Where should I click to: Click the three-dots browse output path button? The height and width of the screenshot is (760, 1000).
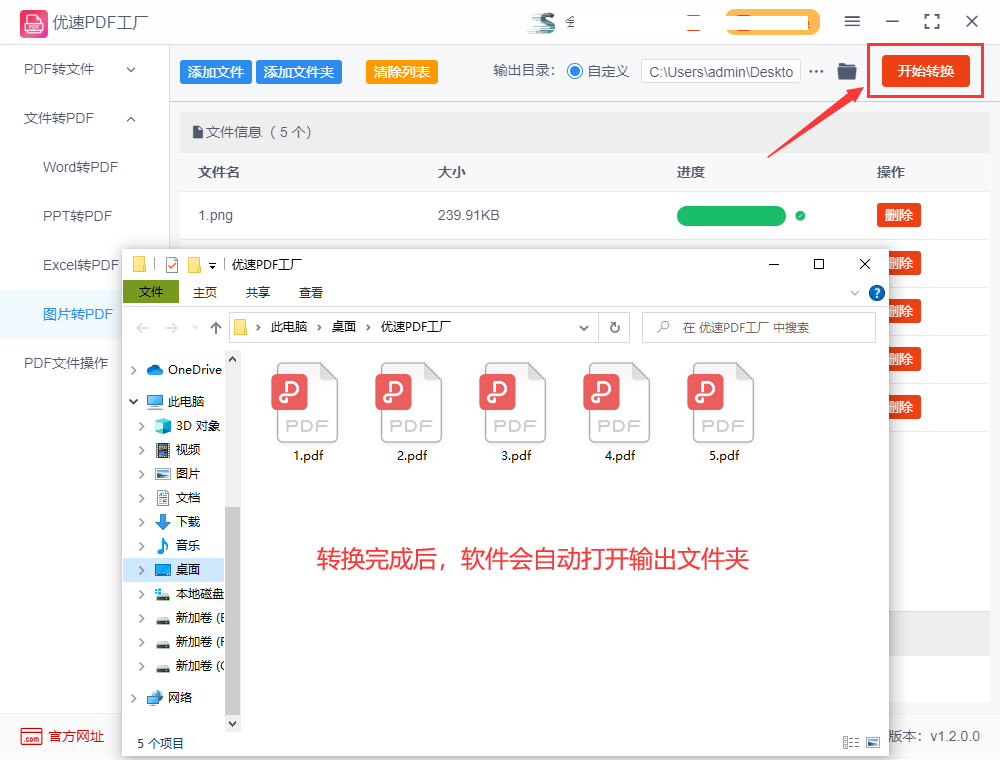(x=816, y=71)
